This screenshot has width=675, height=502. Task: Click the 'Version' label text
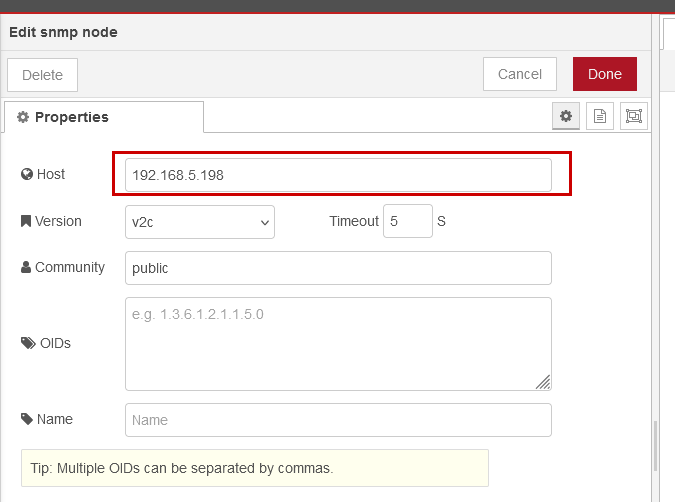58,221
